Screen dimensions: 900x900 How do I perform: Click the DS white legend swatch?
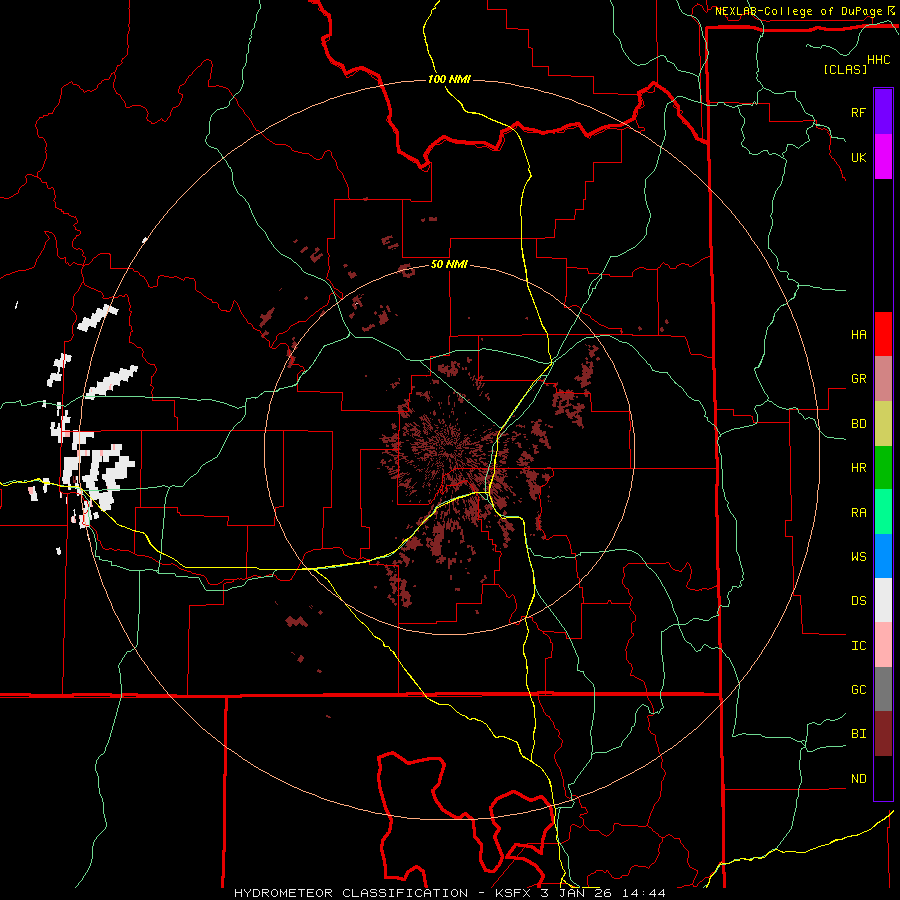pos(883,600)
